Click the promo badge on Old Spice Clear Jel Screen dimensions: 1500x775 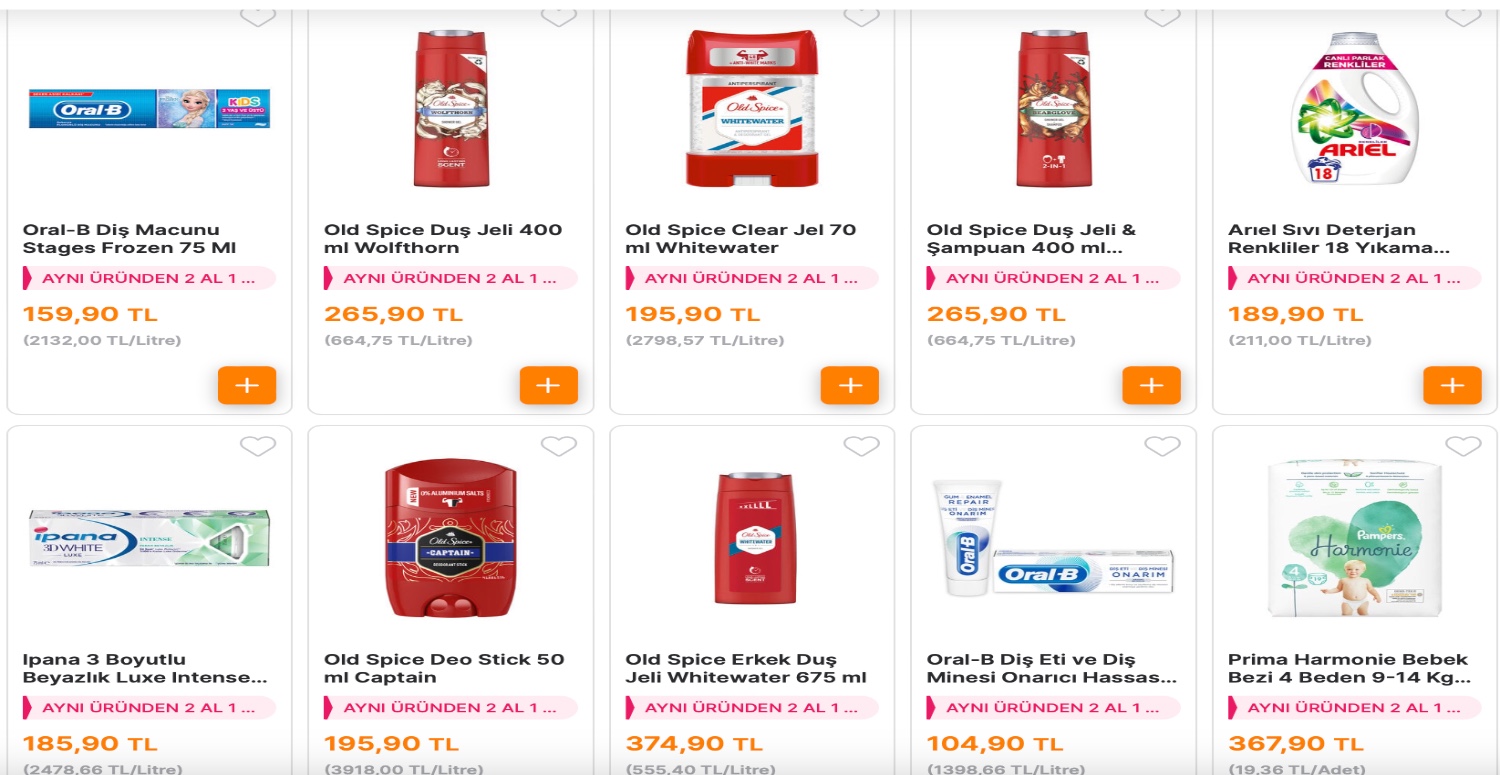tap(752, 278)
